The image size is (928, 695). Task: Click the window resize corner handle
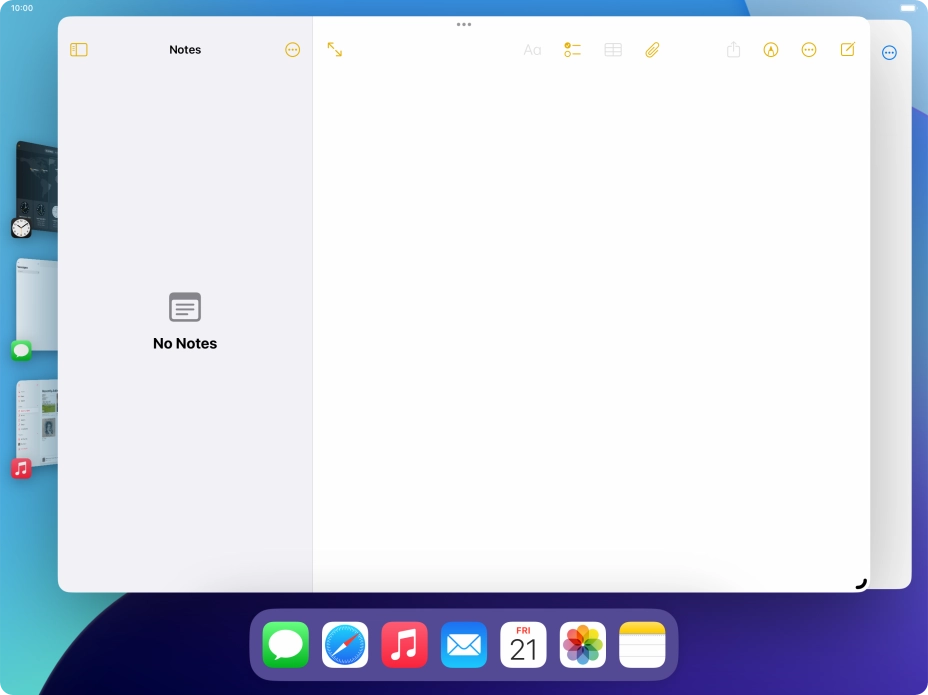[x=861, y=583]
